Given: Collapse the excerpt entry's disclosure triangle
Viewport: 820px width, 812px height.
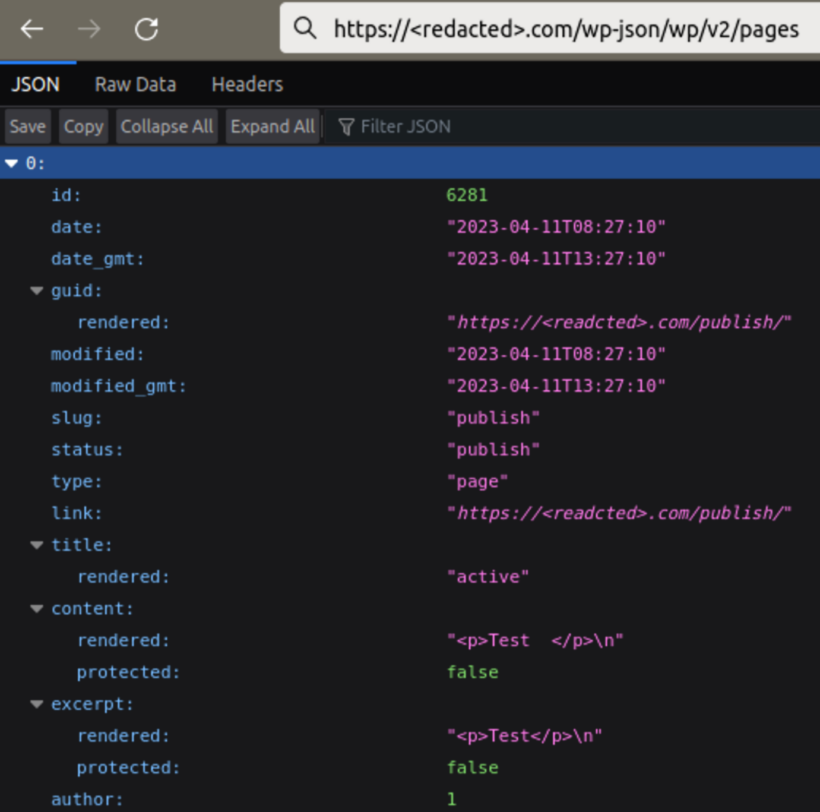Looking at the screenshot, I should (36, 704).
